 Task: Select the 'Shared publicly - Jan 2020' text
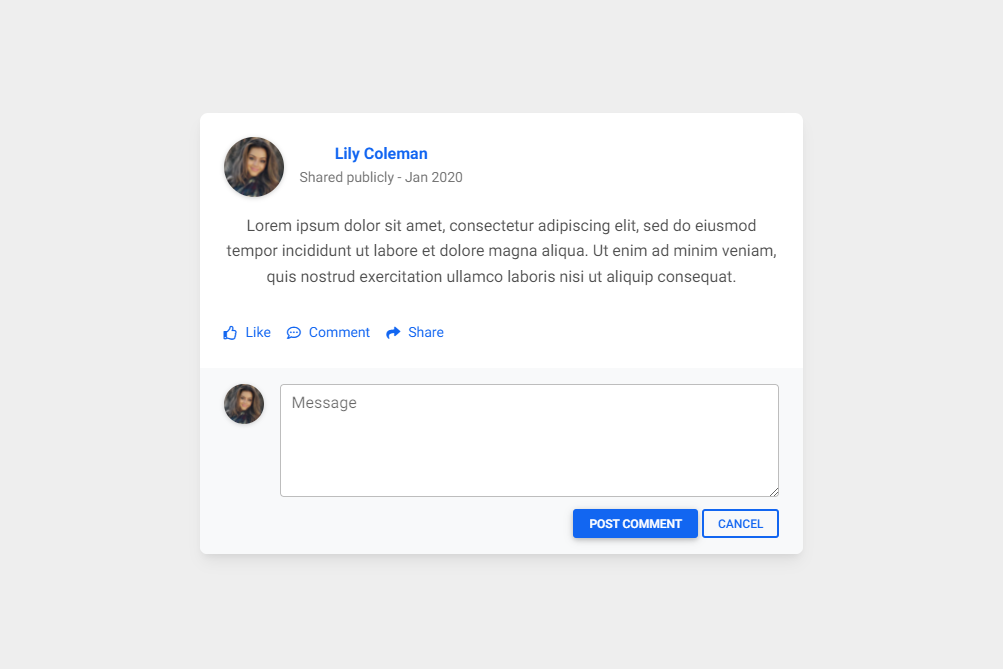click(x=380, y=177)
